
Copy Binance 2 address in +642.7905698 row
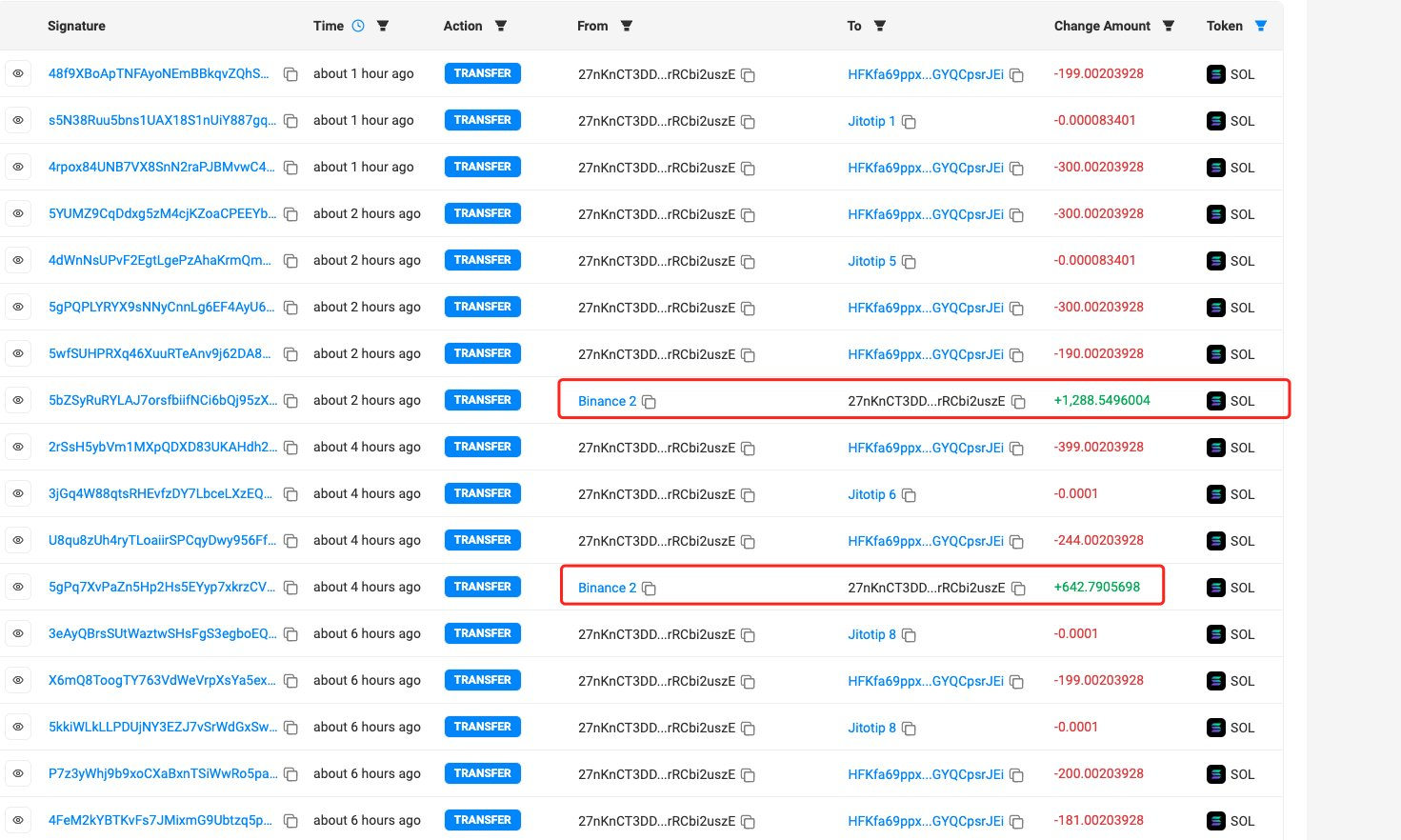click(650, 588)
